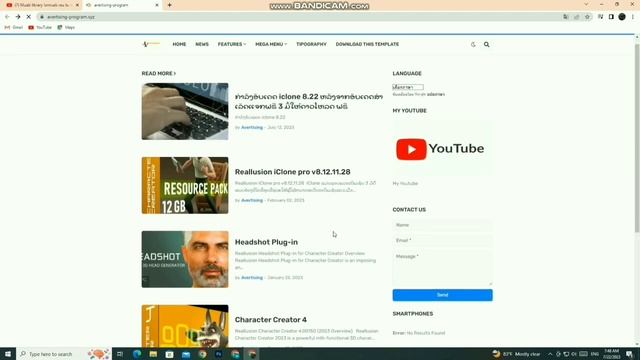Click author Averlaong under the Headshot Plug-in post
Image resolution: width=640 pixels, height=360 pixels.
(252, 278)
